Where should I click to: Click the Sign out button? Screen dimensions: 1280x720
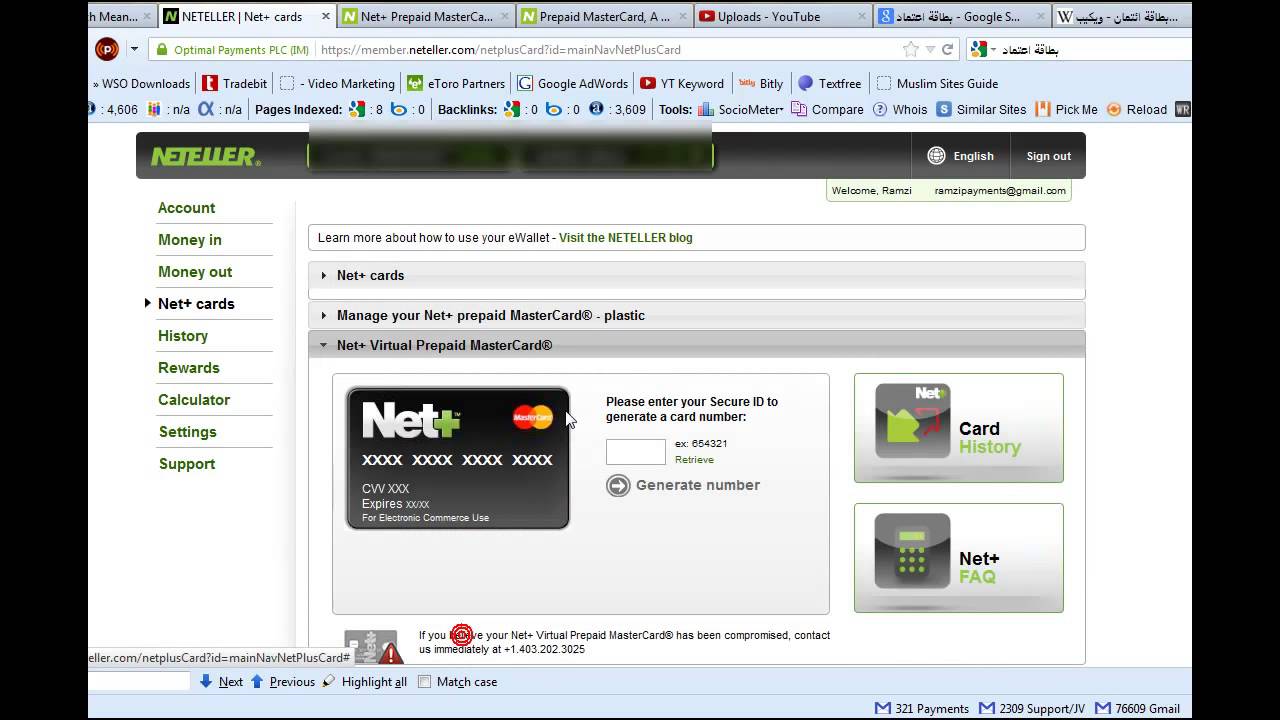(1048, 156)
